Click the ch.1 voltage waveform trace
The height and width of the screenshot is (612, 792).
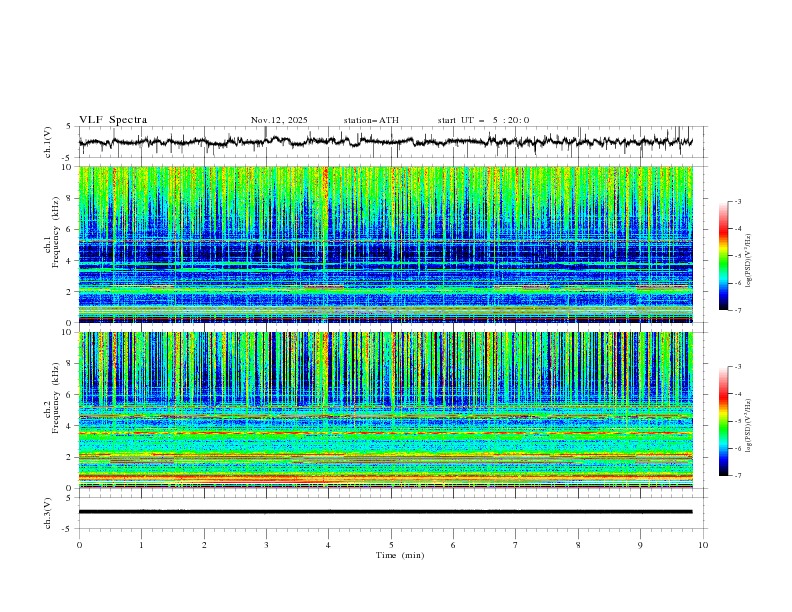point(385,142)
